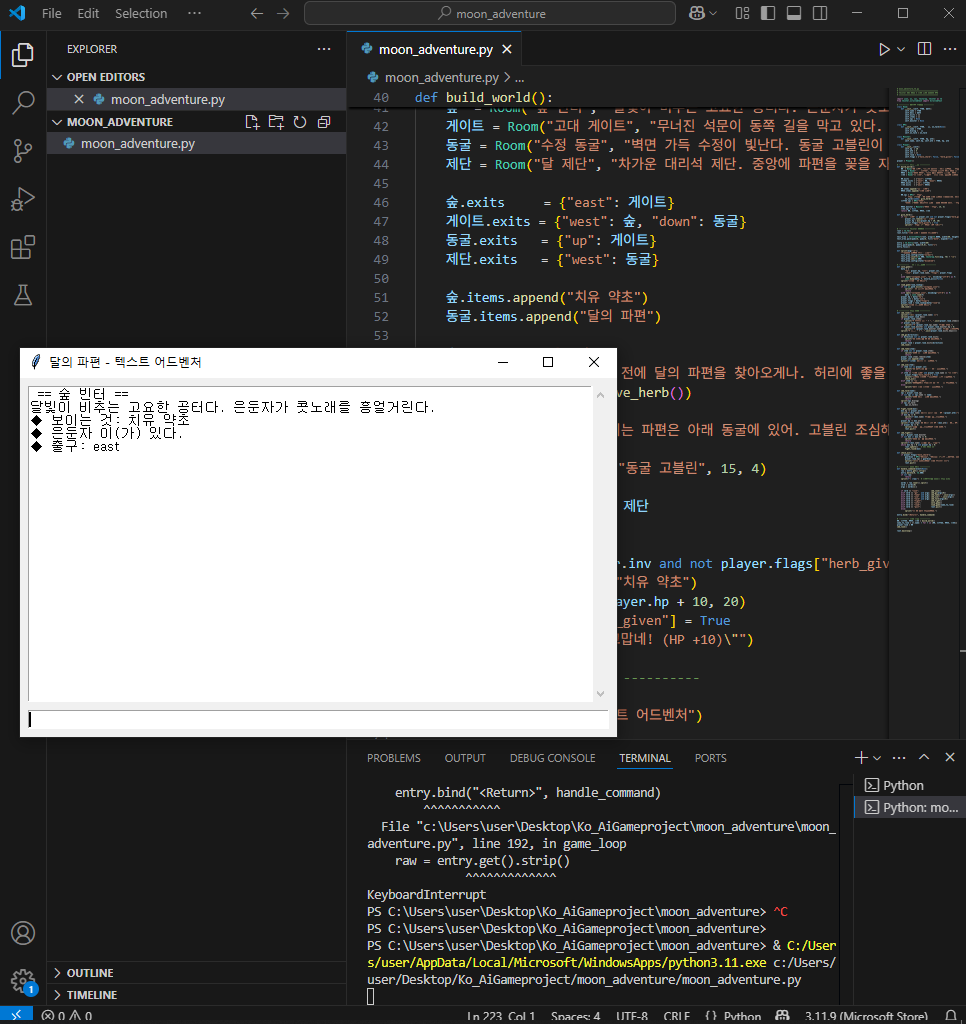This screenshot has height=1024, width=966.
Task: Select the moon_adventure.py editor tab
Action: pyautogui.click(x=436, y=50)
